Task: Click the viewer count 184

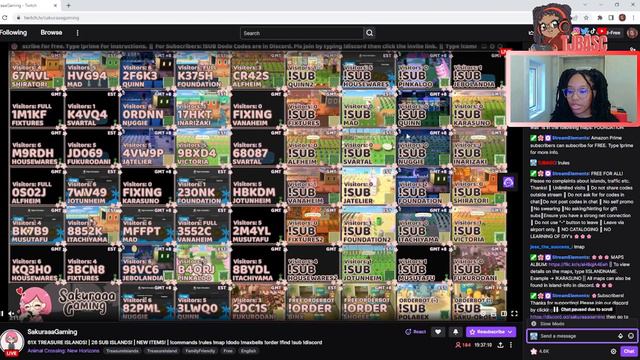Action: [463, 345]
